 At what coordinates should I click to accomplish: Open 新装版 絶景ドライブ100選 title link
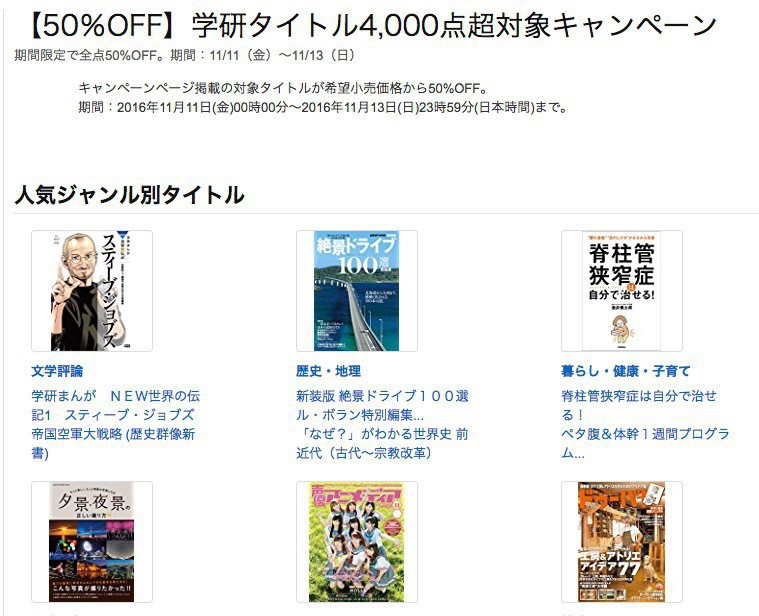[382, 406]
